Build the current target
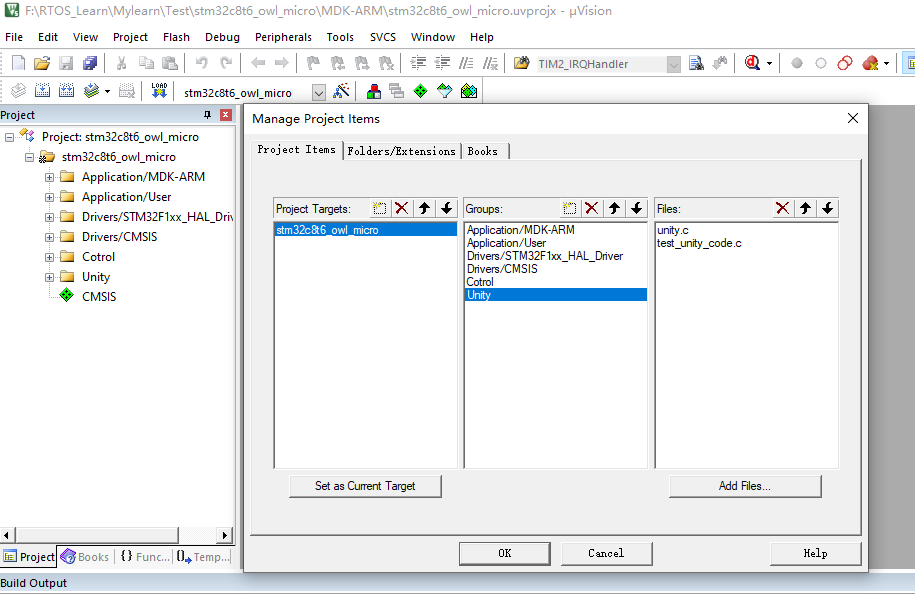This screenshot has height=594, width=915. coord(42,90)
